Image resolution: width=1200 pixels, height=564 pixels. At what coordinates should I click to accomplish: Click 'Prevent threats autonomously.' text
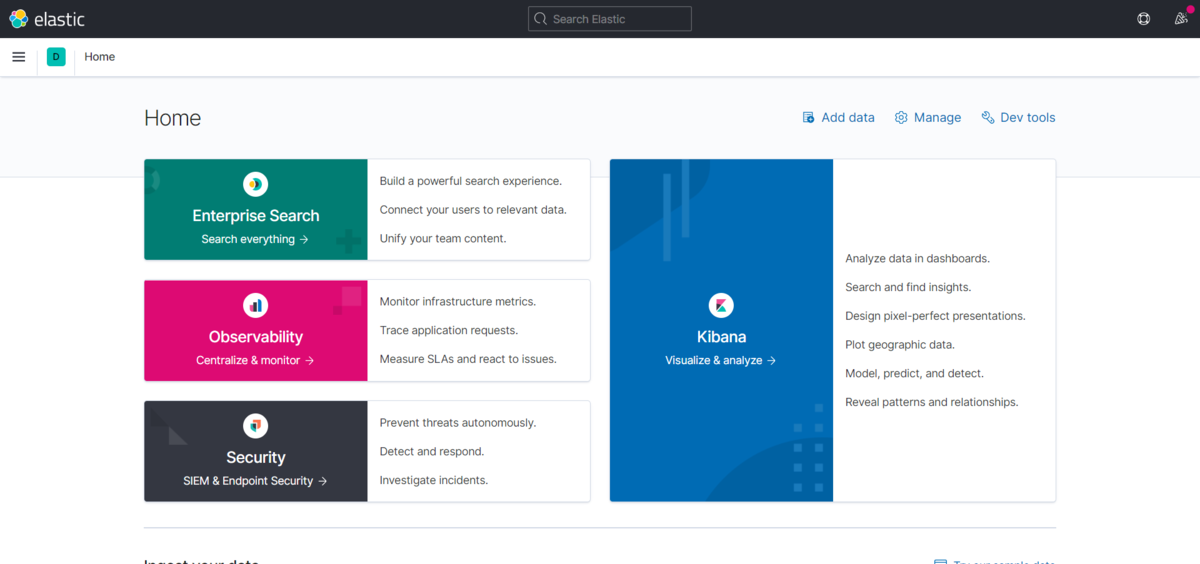click(x=458, y=423)
